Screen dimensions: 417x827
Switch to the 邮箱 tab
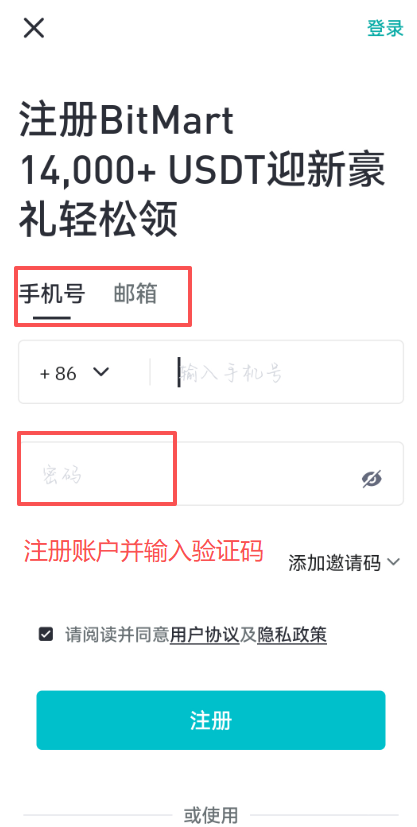click(135, 294)
